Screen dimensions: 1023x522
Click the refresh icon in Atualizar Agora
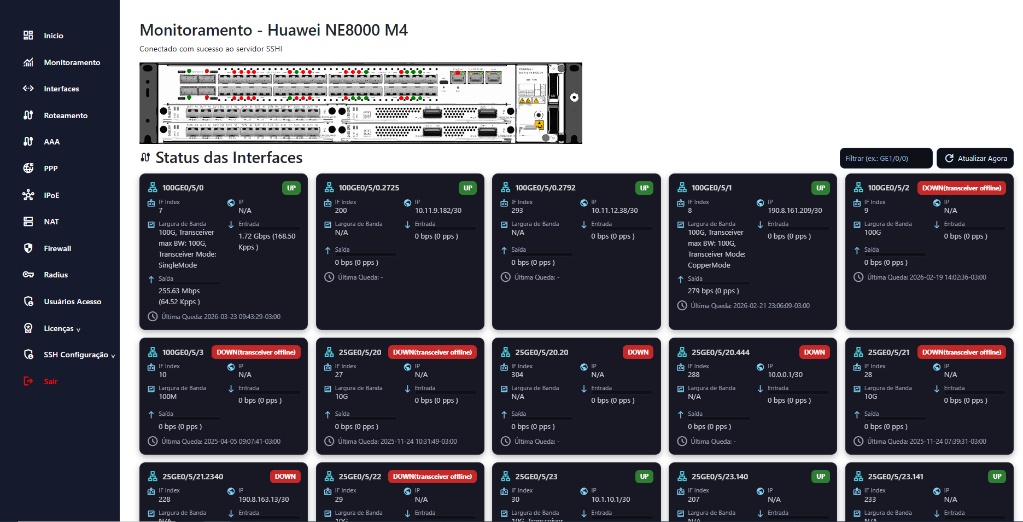949,159
